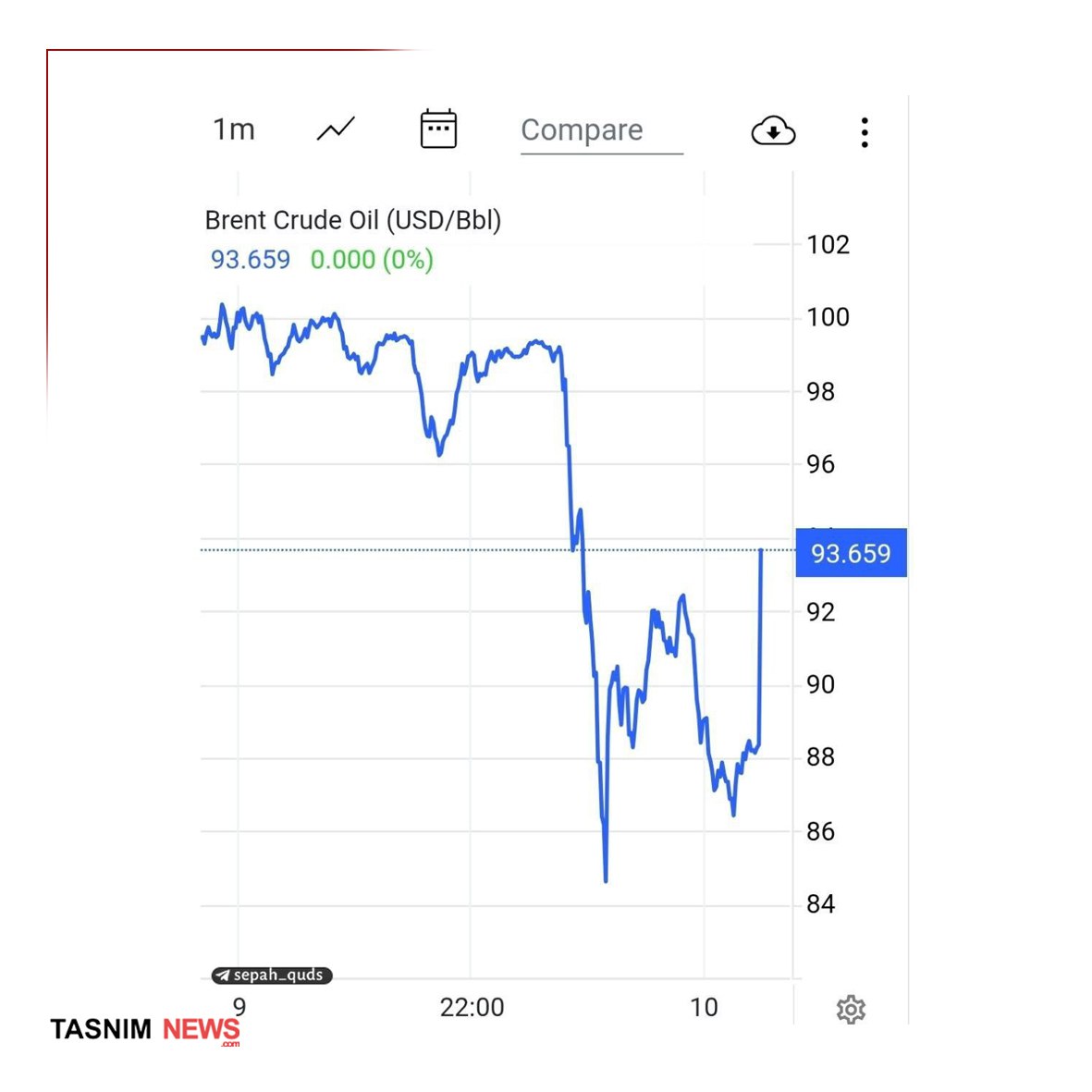Click the Compare input field
Screen dimensions: 1092x1092
[601, 130]
